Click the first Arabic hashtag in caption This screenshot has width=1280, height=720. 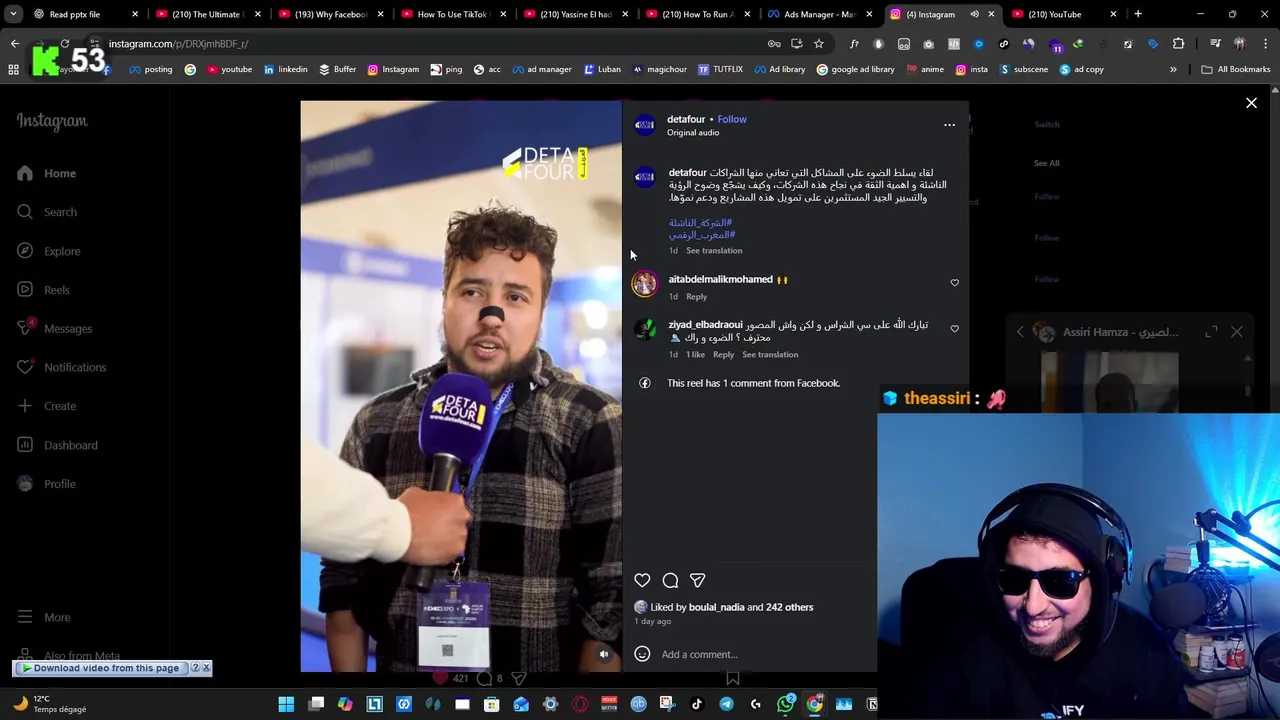tap(700, 223)
